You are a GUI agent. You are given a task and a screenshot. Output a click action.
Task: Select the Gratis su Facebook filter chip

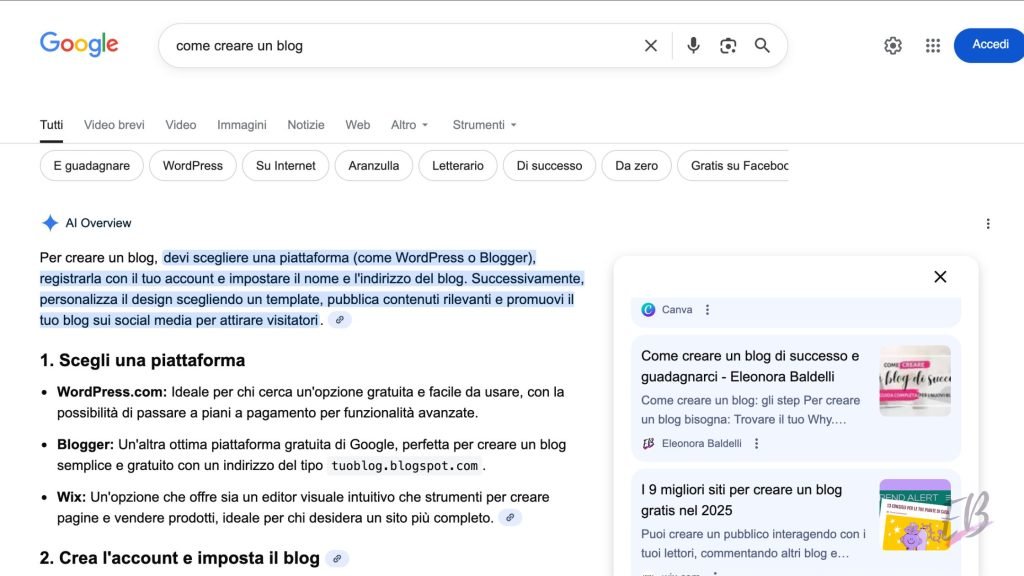(733, 166)
